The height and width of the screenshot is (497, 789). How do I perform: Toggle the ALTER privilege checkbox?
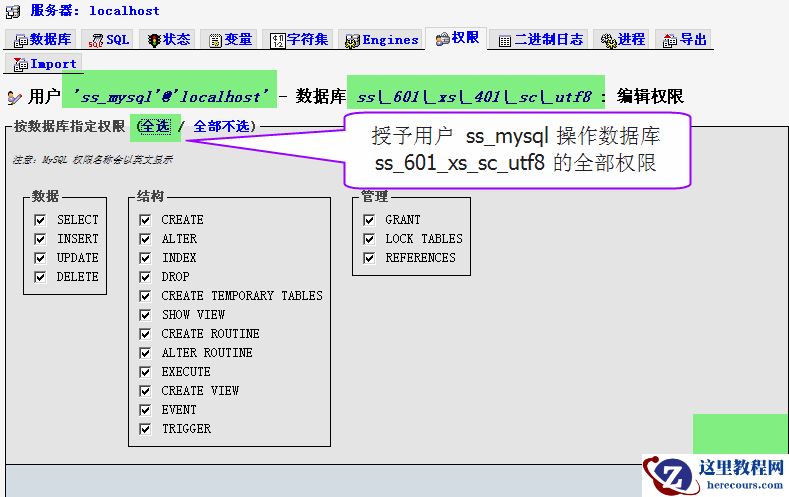[x=145, y=239]
